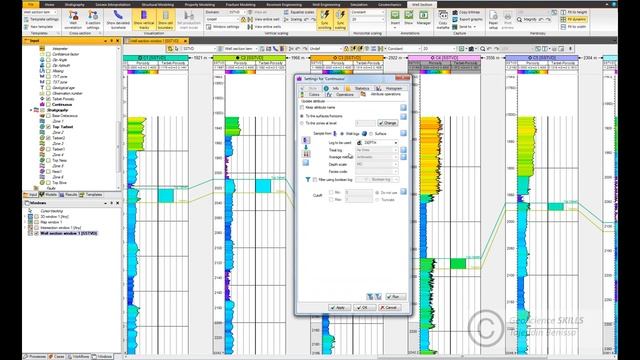This screenshot has width=640, height=360.
Task: Switch to the Statistics tab
Action: 358,88
